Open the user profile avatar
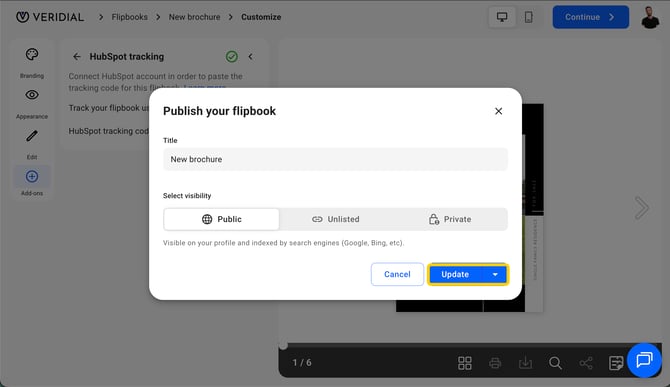670x387 pixels. (650, 18)
